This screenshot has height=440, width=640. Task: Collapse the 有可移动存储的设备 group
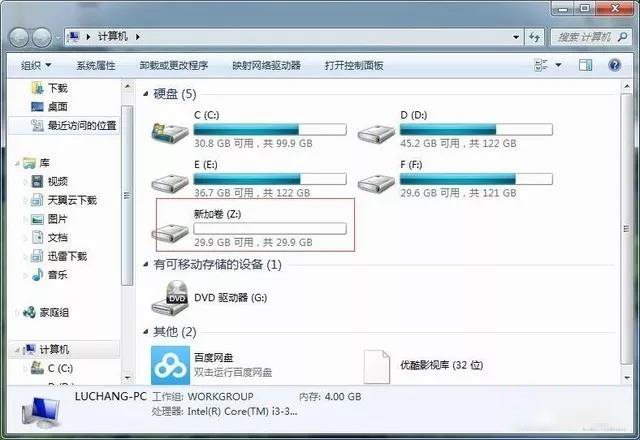[x=146, y=264]
